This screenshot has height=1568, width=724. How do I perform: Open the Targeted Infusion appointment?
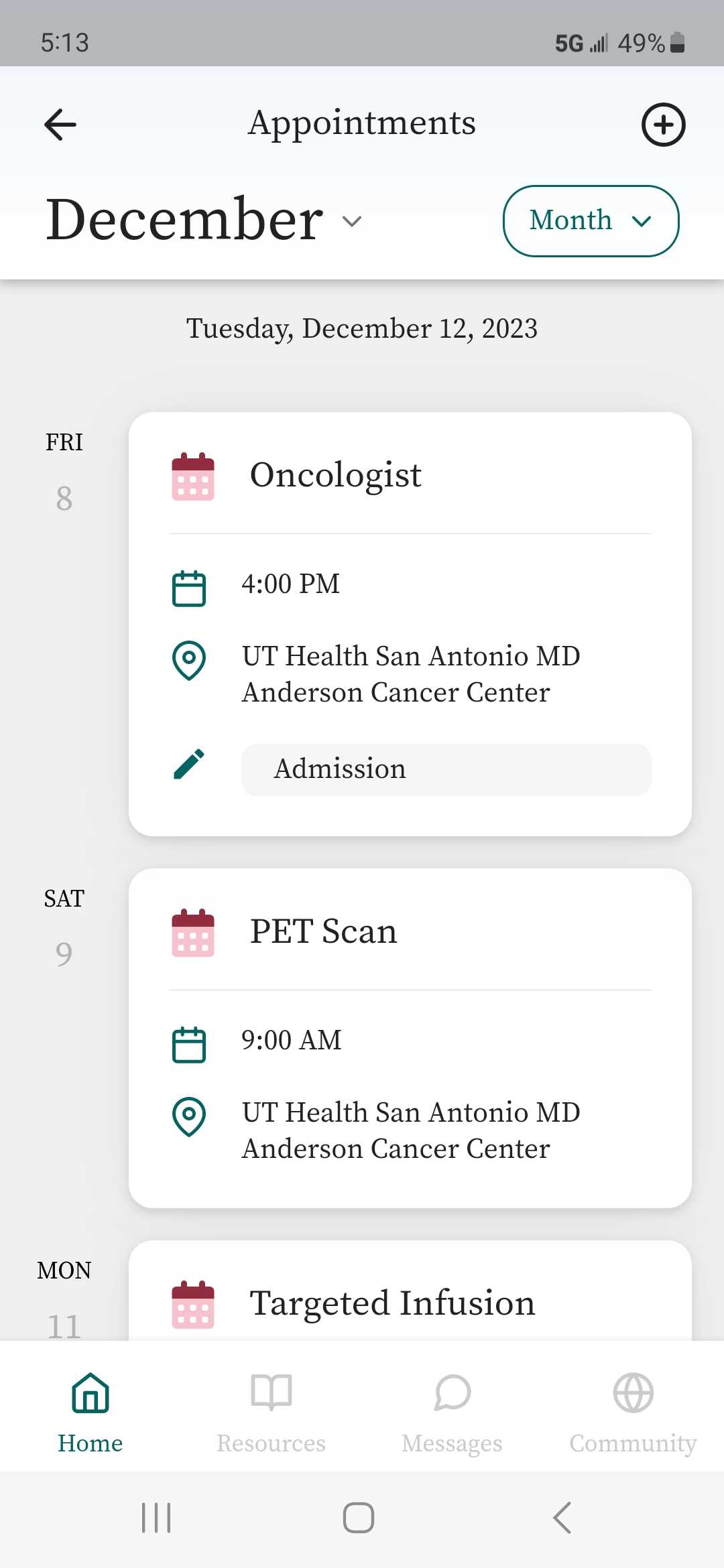(x=392, y=1303)
